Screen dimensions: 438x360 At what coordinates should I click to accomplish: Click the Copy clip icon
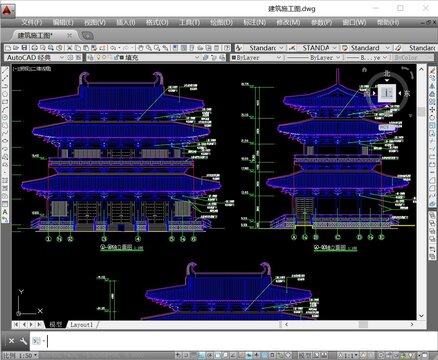pos(78,48)
